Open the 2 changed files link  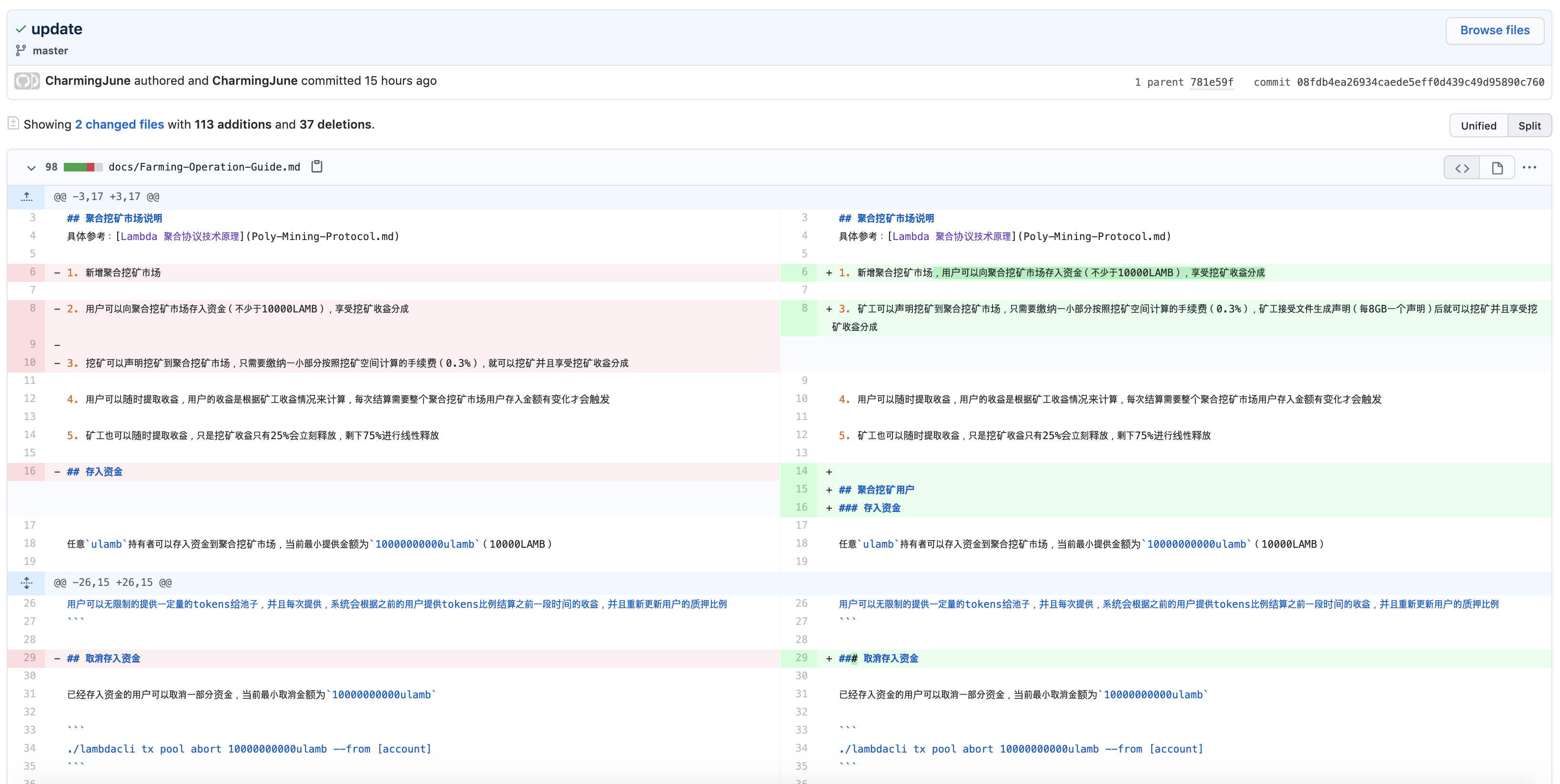click(x=119, y=124)
